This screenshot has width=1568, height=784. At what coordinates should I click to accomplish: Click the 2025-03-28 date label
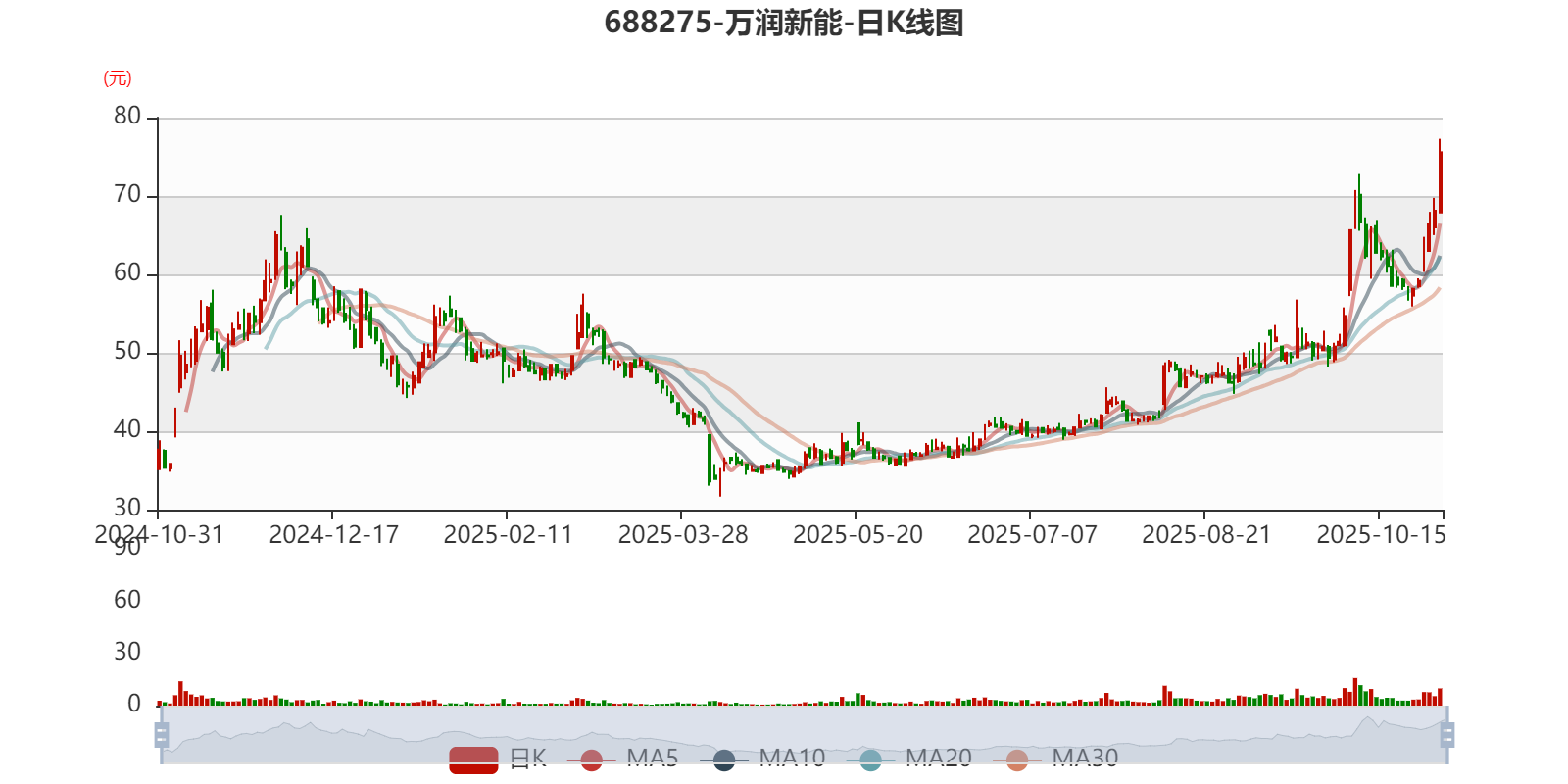coord(683,535)
